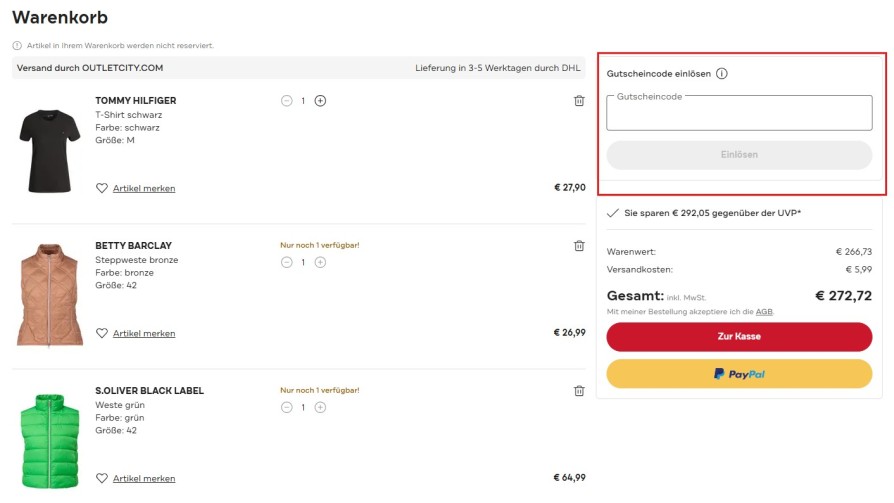Image resolution: width=894 pixels, height=503 pixels.
Task: Click the Steppweste bronze product title
Action: point(136,259)
